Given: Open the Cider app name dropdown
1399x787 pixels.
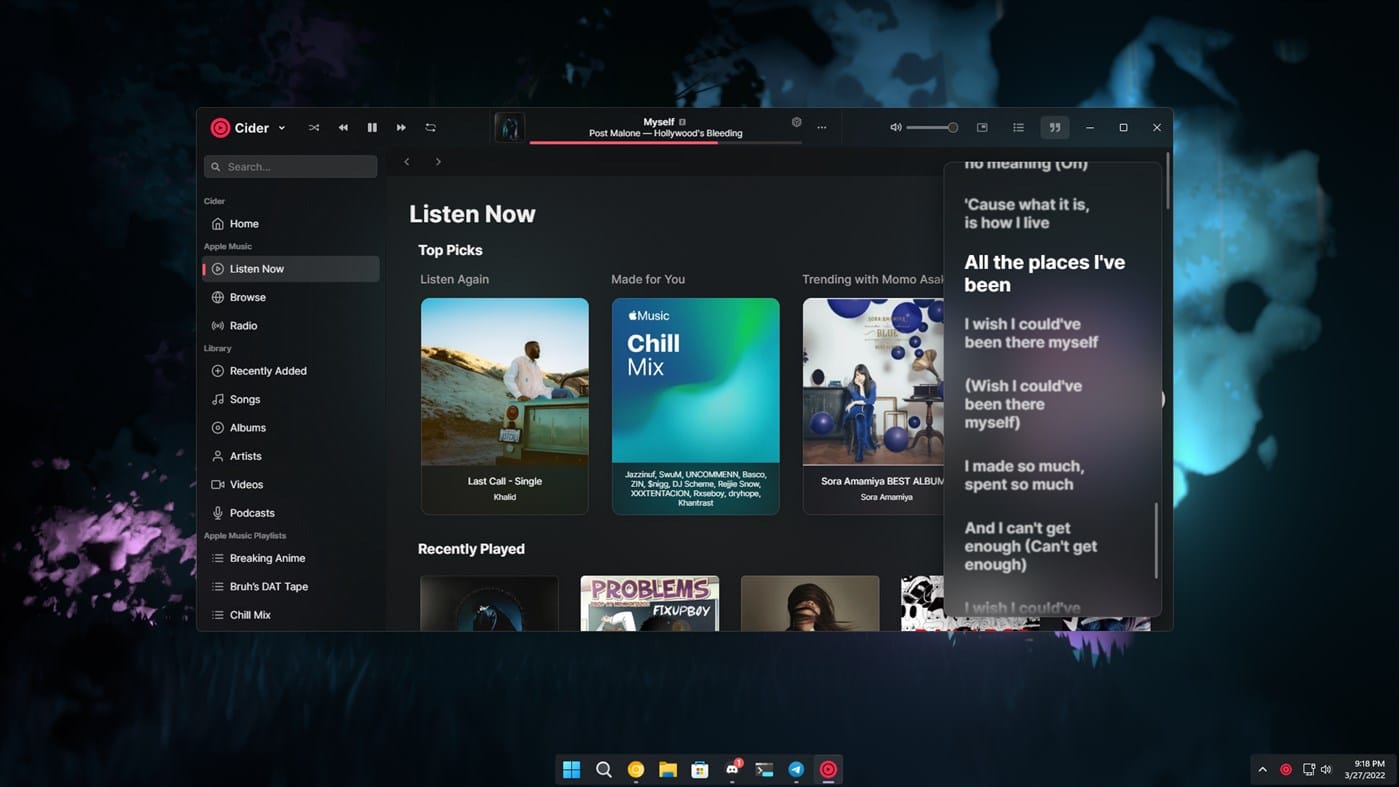Looking at the screenshot, I should pos(281,127).
